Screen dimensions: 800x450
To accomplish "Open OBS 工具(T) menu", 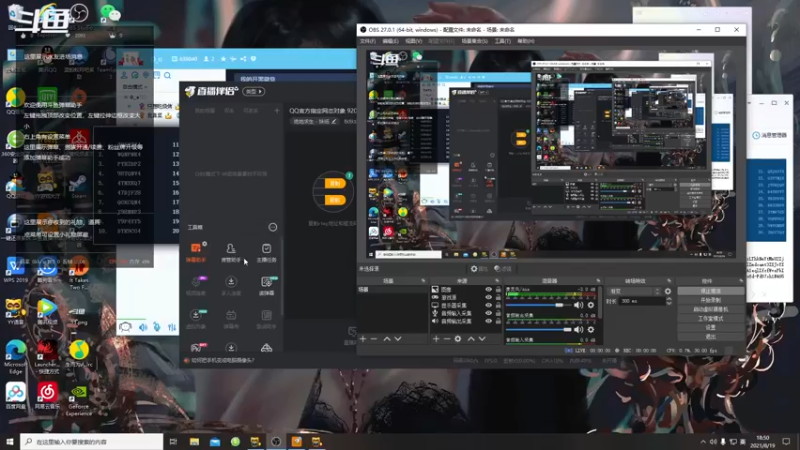I will pos(503,41).
